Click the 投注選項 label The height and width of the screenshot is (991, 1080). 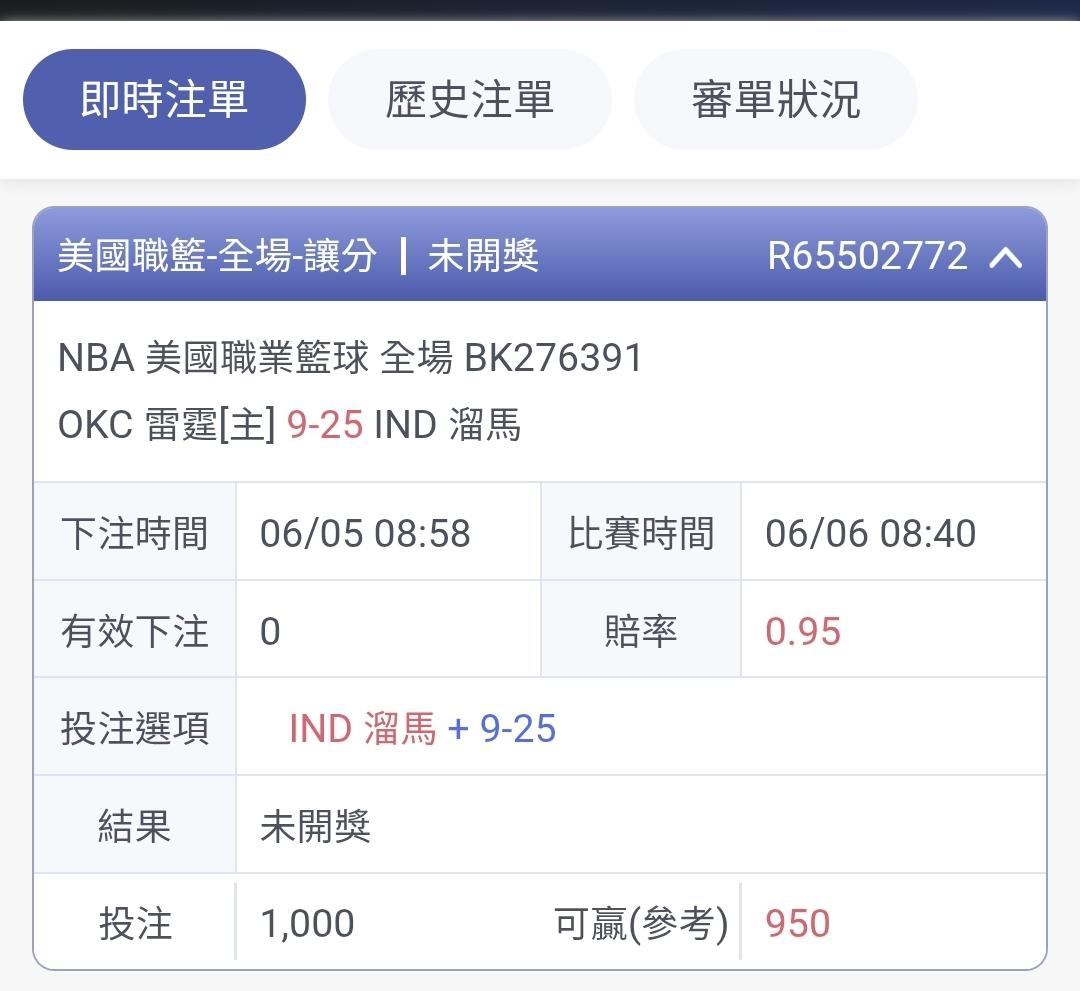[134, 729]
